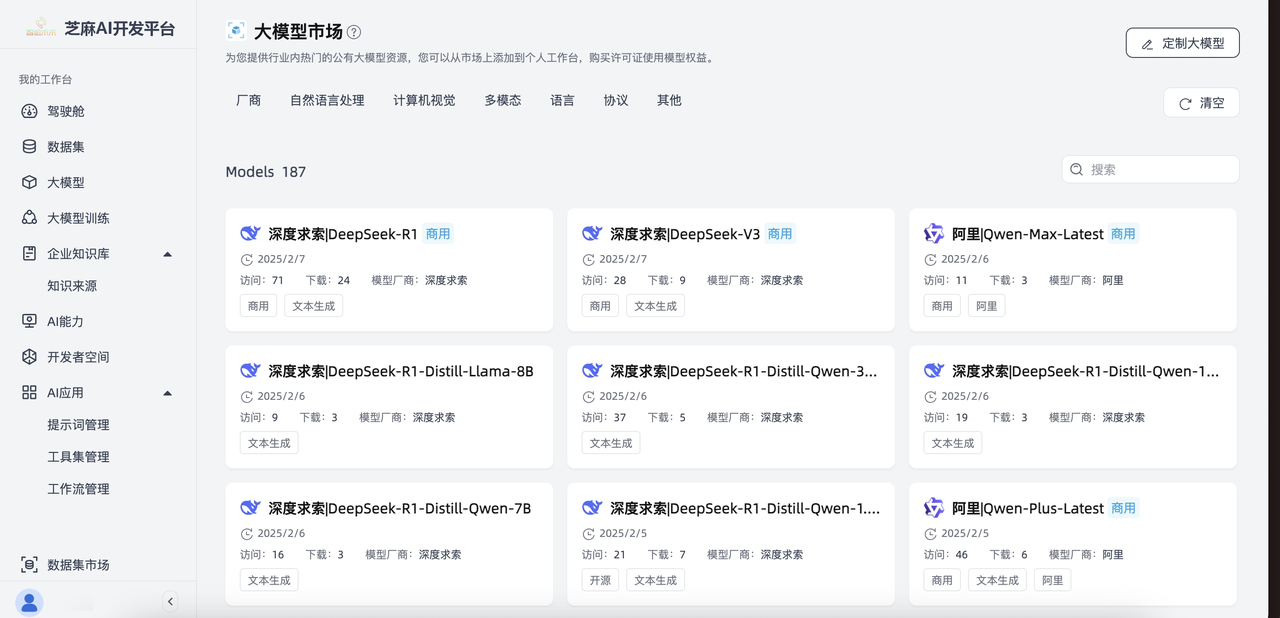
Task: Click the help question mark beside 大模型市场
Action: click(354, 32)
